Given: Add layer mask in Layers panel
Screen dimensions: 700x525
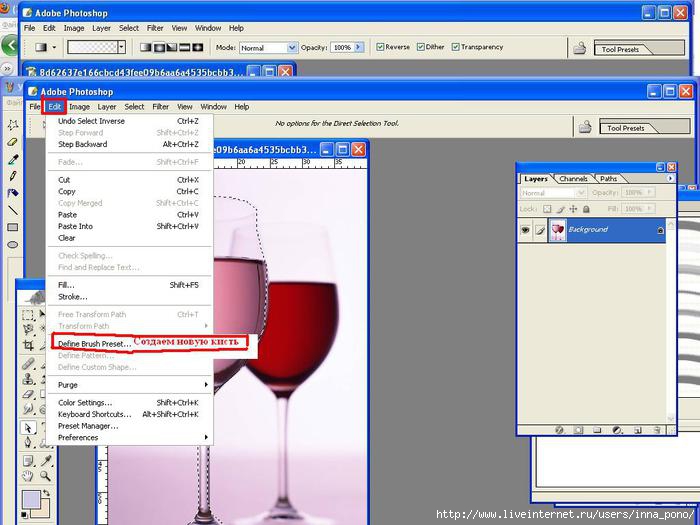Looking at the screenshot, I should [x=578, y=430].
